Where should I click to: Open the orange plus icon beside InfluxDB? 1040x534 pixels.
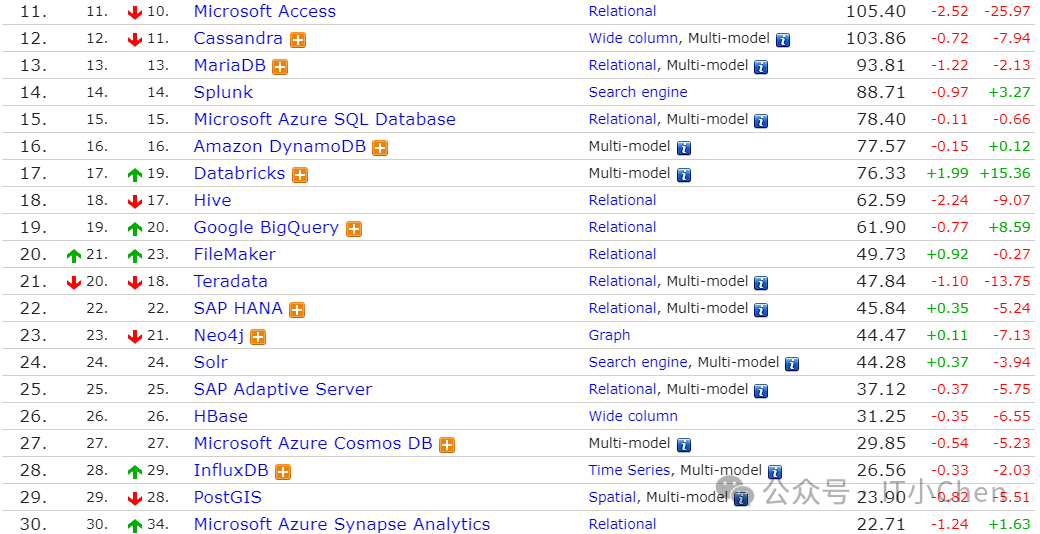tap(283, 472)
